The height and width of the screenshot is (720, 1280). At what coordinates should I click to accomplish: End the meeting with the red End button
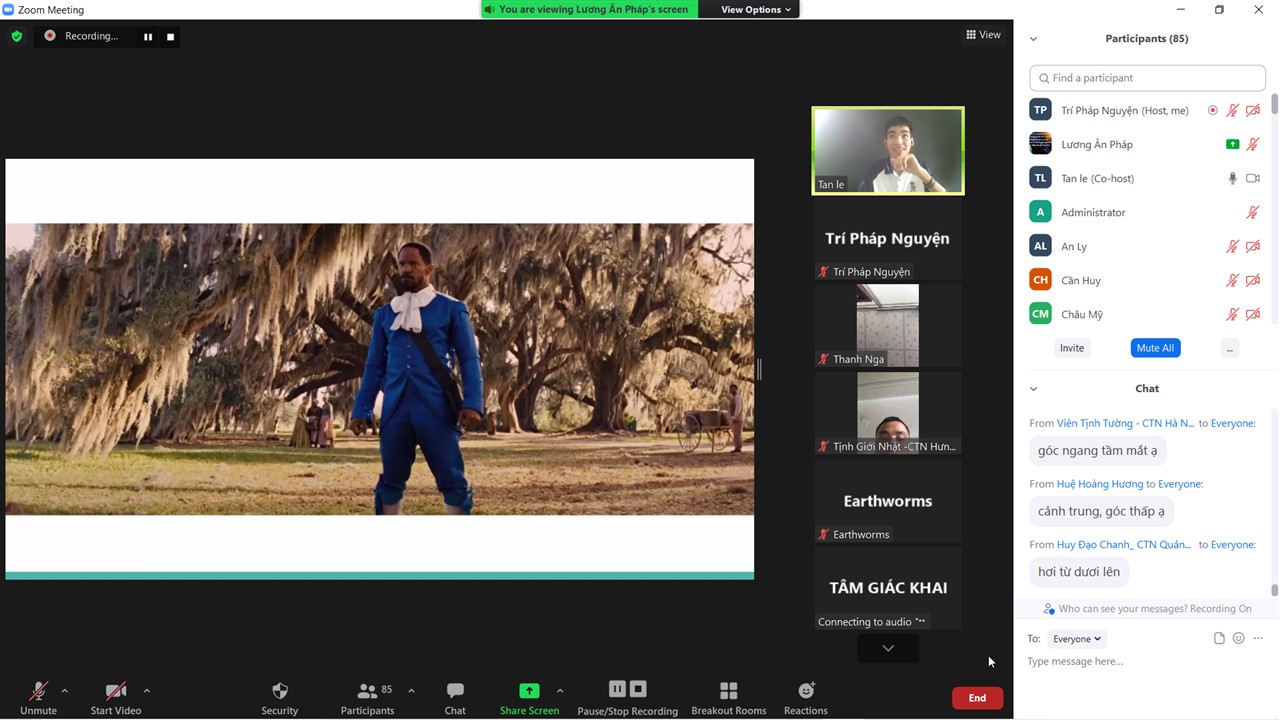tap(977, 698)
